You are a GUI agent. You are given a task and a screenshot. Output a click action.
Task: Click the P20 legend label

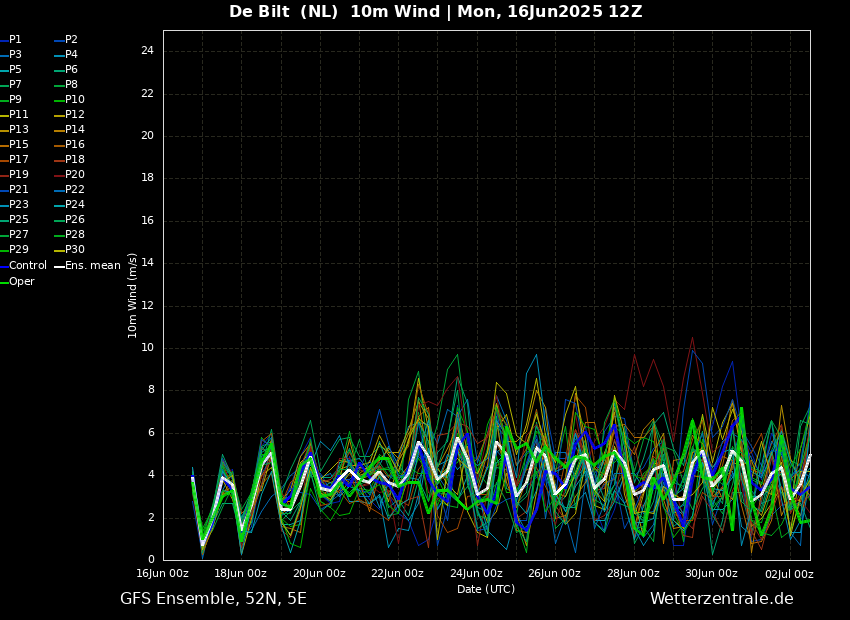[x=75, y=175]
